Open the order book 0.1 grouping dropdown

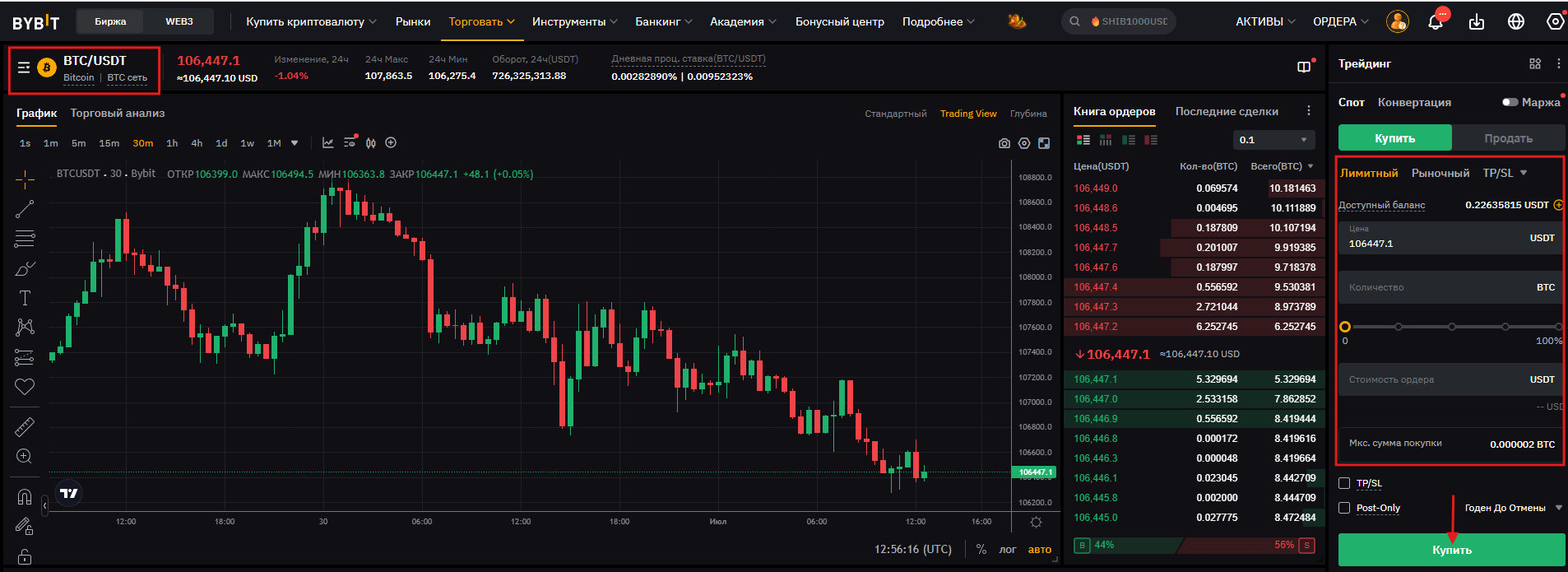coord(1273,140)
